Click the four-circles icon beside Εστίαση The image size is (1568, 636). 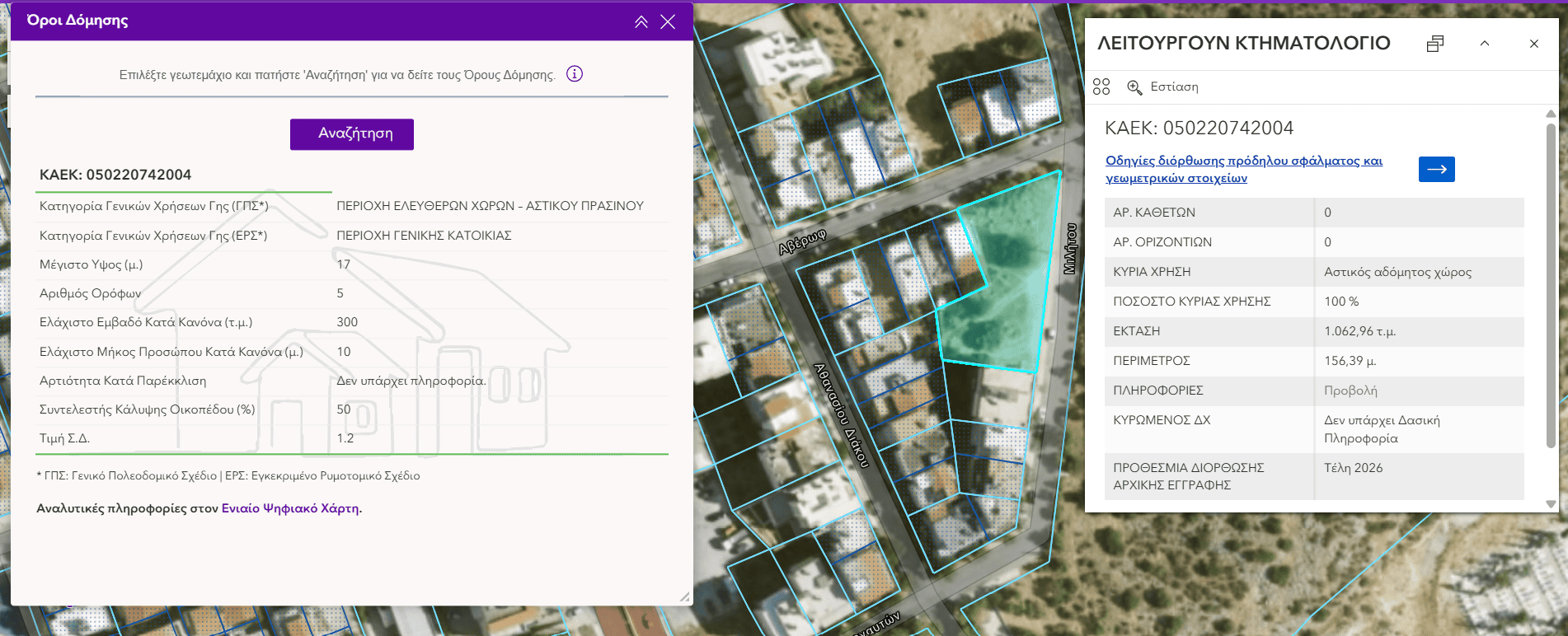click(1101, 87)
